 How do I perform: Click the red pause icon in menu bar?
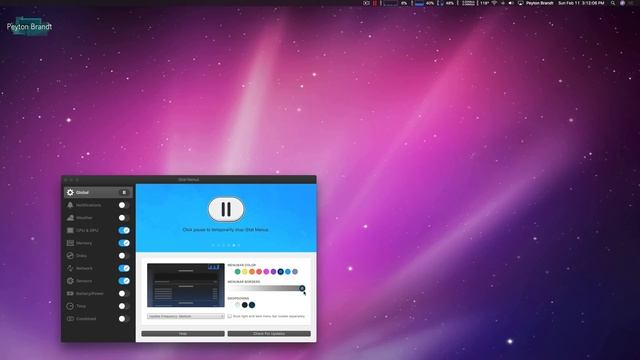click(x=375, y=3)
